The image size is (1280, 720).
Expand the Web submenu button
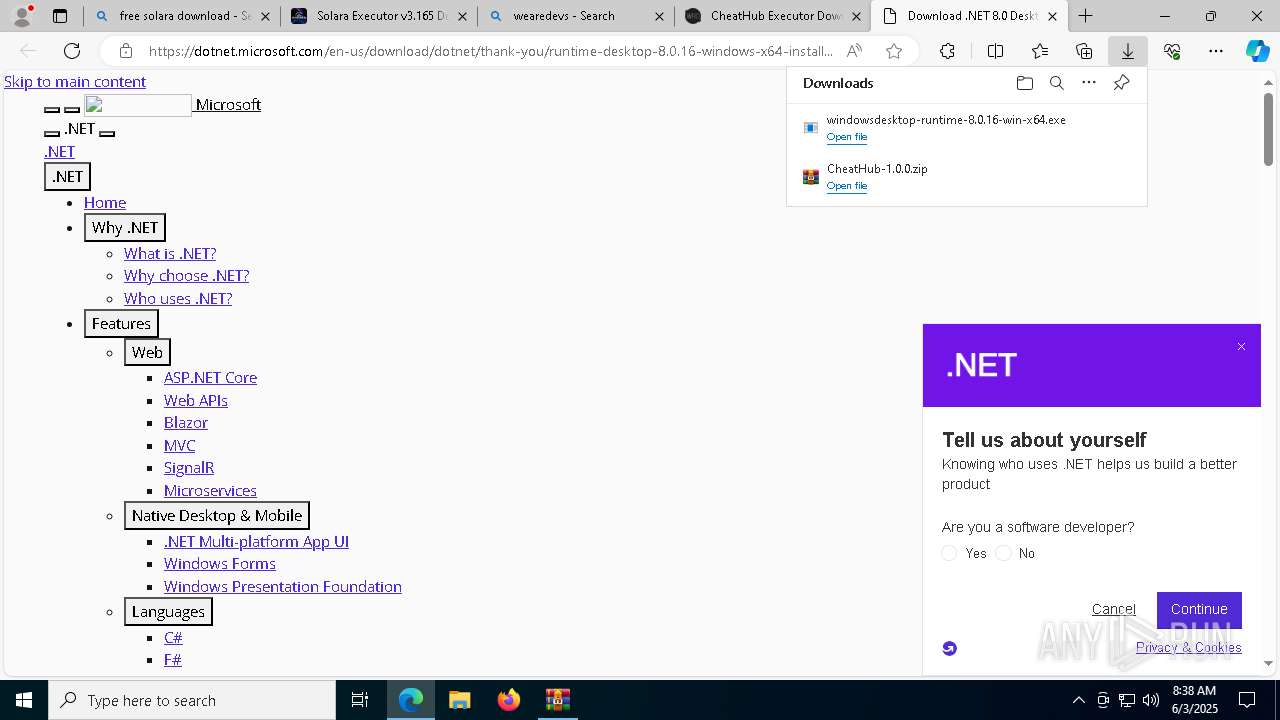[147, 352]
